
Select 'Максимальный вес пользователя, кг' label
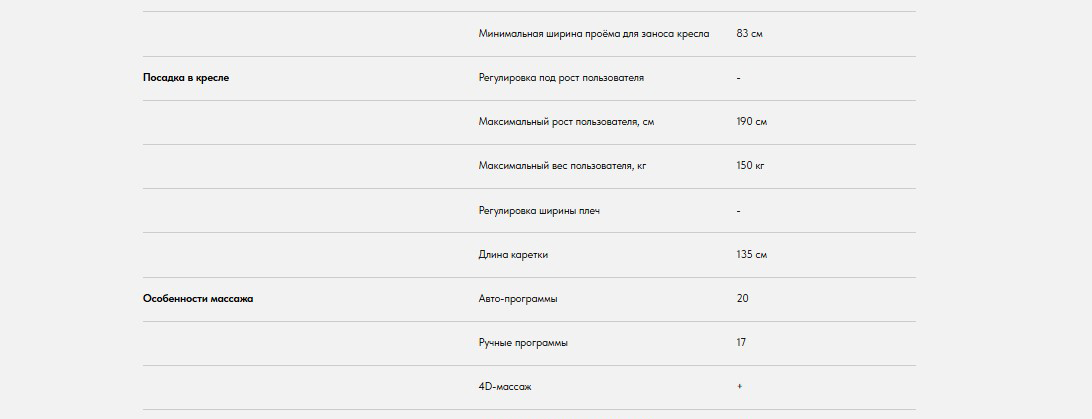(x=562, y=166)
